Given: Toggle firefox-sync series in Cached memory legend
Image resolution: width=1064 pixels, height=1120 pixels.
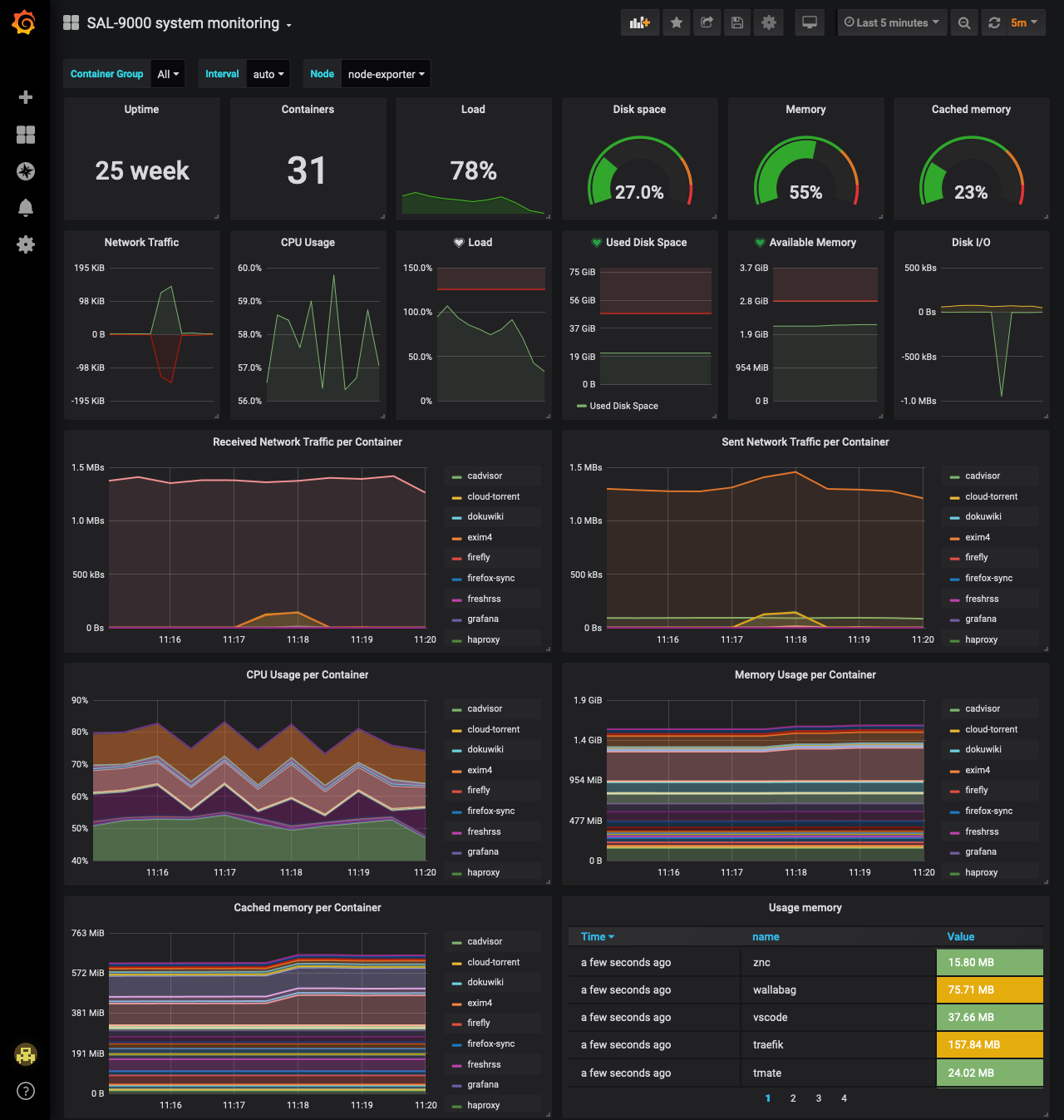Looking at the screenshot, I should point(491,1044).
